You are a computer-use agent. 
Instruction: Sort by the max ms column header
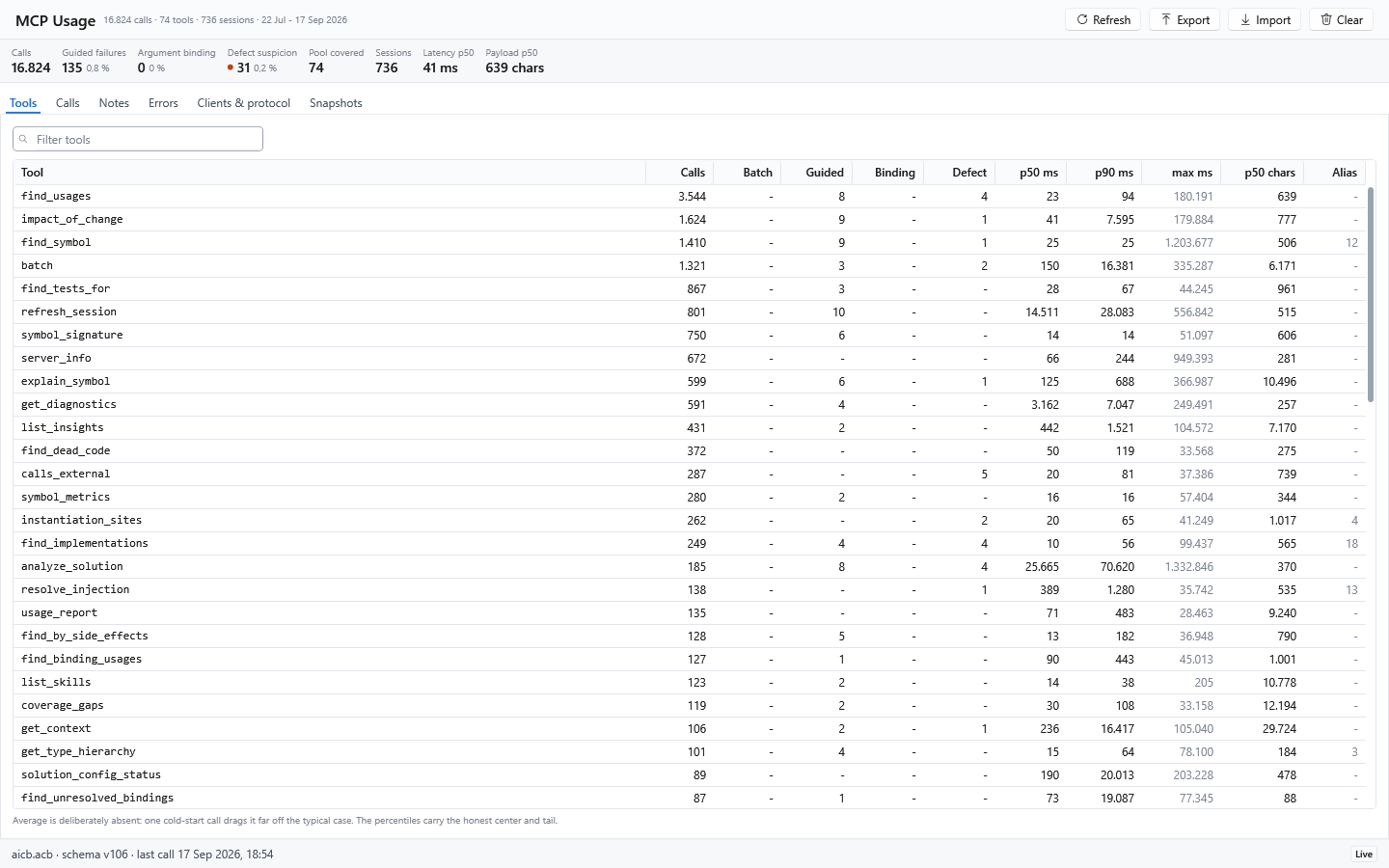[1182, 173]
